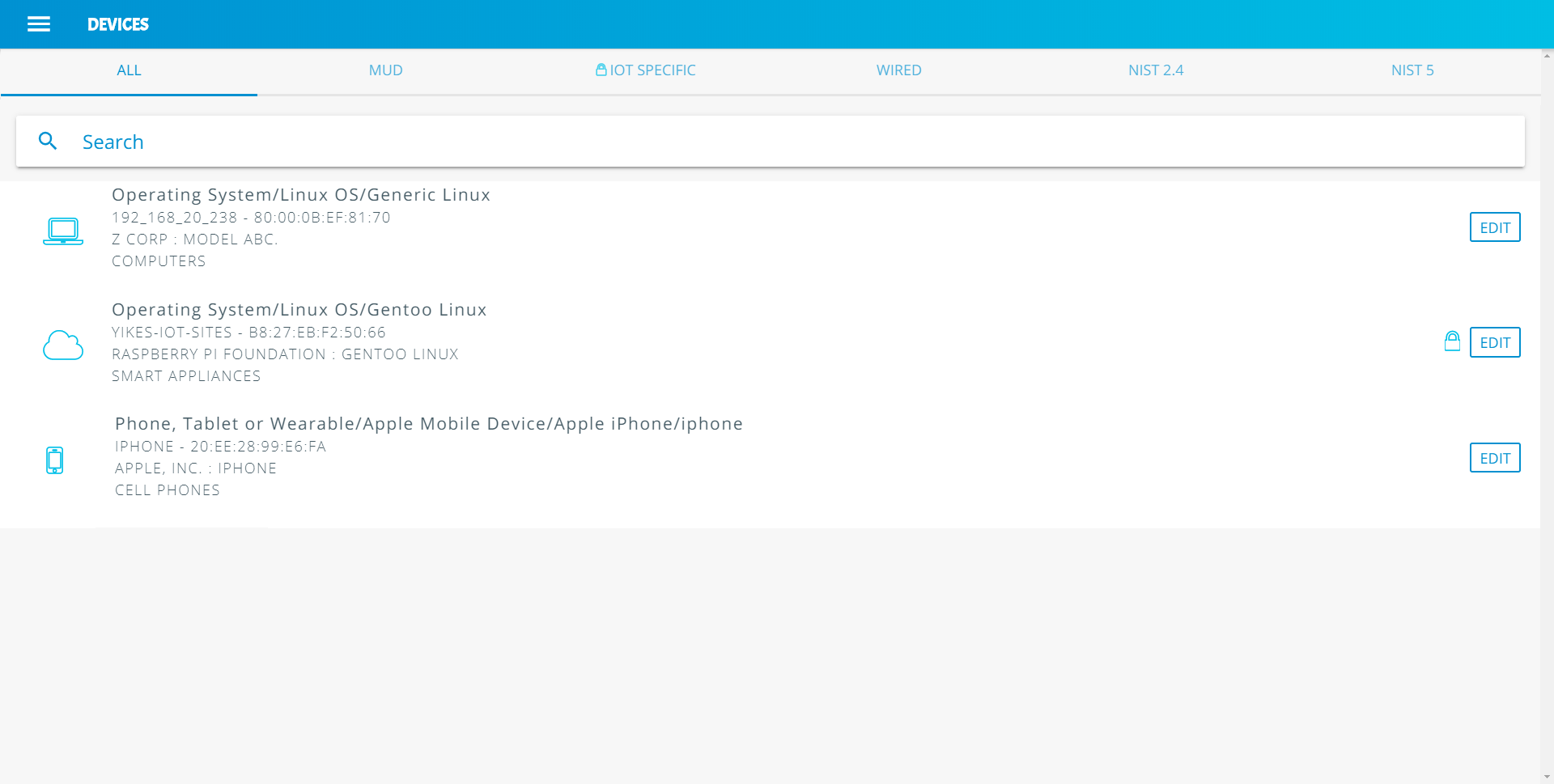
Task: Switch to the MUD tab
Action: point(385,70)
